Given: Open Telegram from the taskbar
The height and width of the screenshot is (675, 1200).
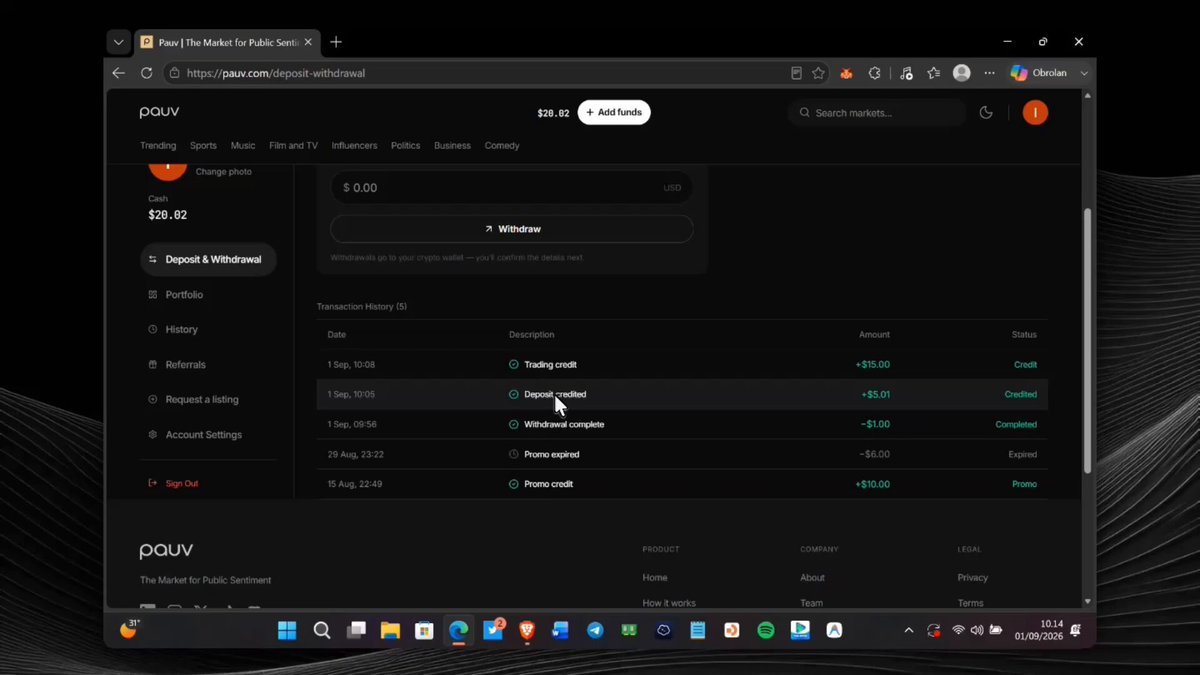Looking at the screenshot, I should (x=595, y=630).
